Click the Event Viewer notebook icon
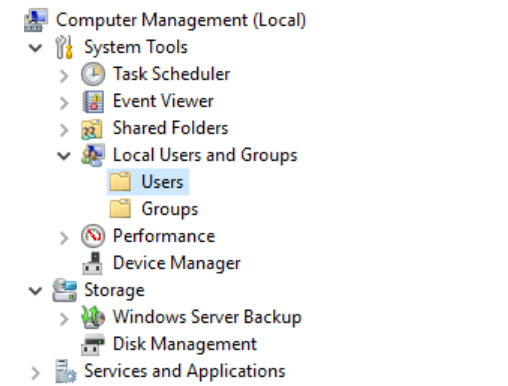 (93, 101)
